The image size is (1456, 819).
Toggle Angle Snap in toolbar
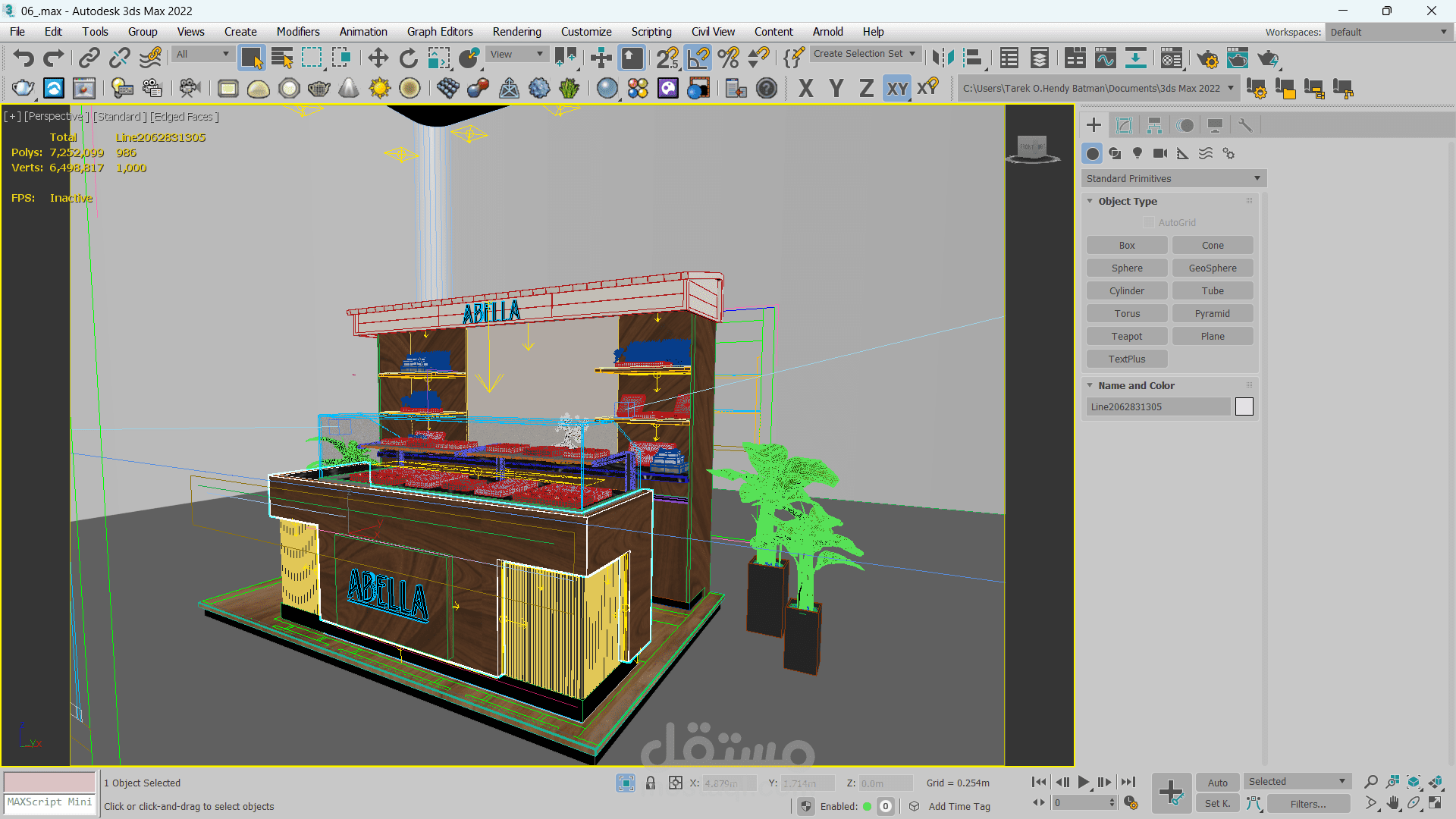pos(698,58)
